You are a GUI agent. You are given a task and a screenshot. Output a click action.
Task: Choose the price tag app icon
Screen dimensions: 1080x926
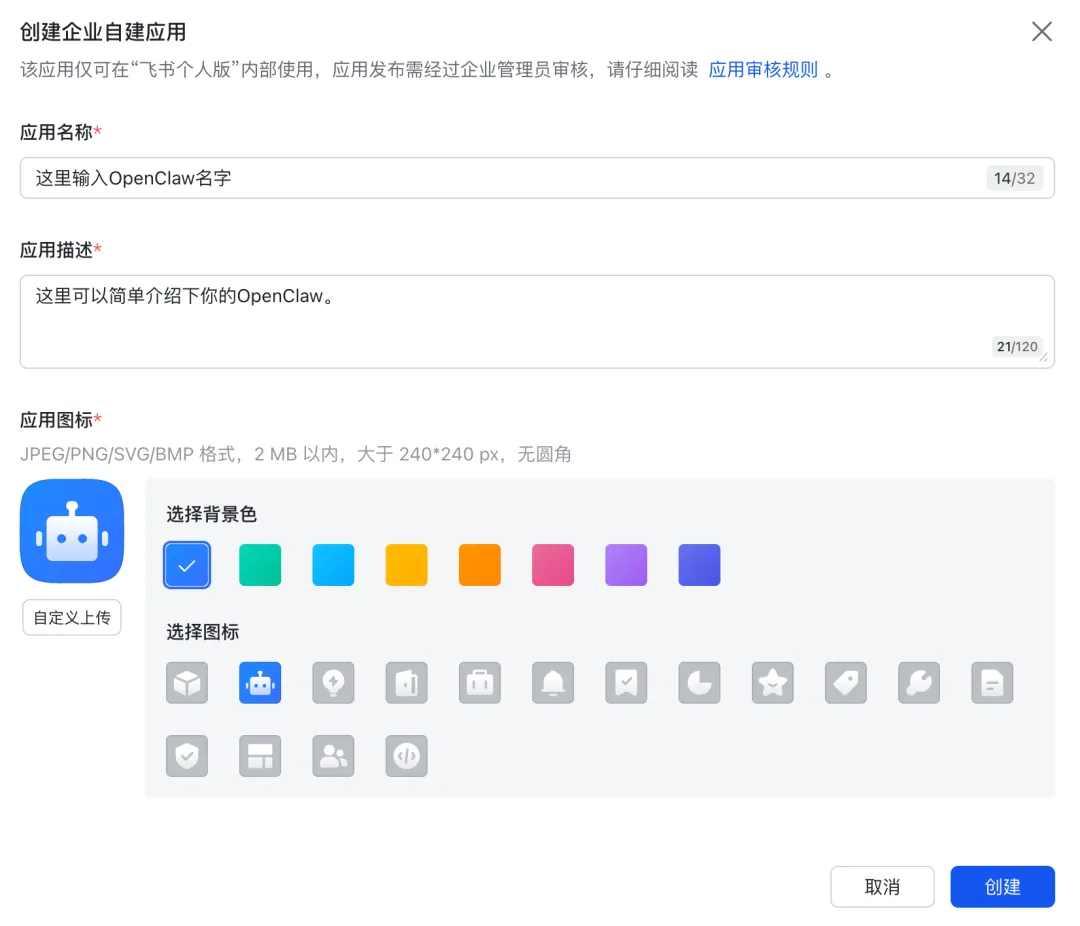click(846, 683)
